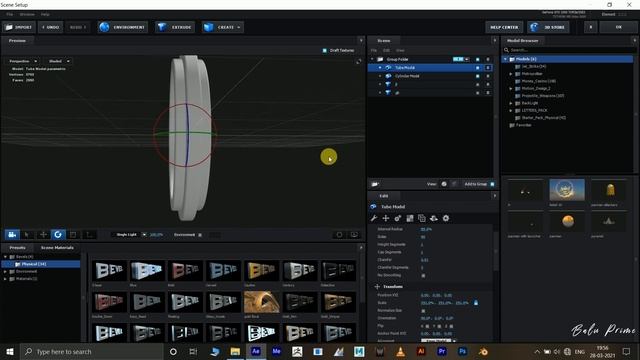The height and width of the screenshot is (360, 640).
Task: Click the Environment button in top toolbar
Action: point(123,27)
